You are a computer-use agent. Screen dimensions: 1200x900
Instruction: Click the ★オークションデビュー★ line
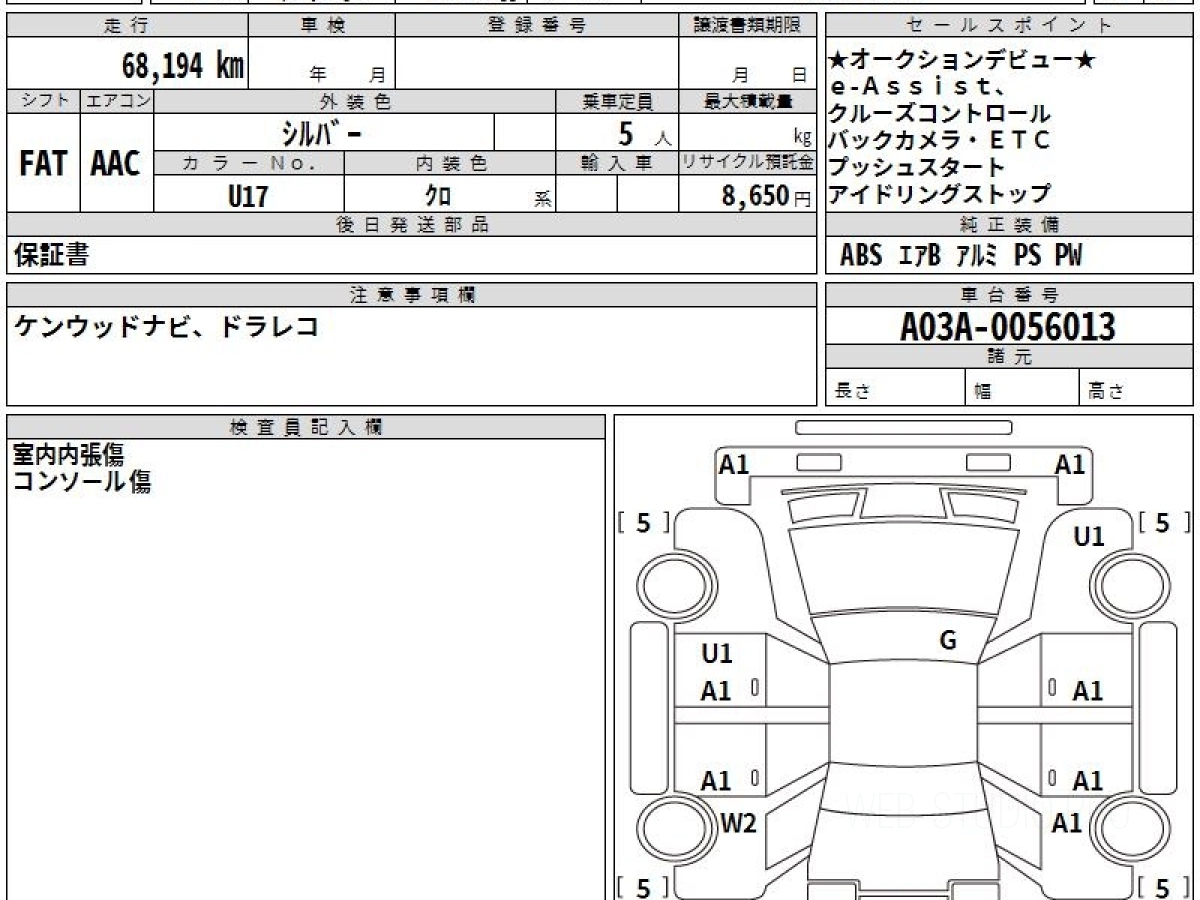point(962,61)
